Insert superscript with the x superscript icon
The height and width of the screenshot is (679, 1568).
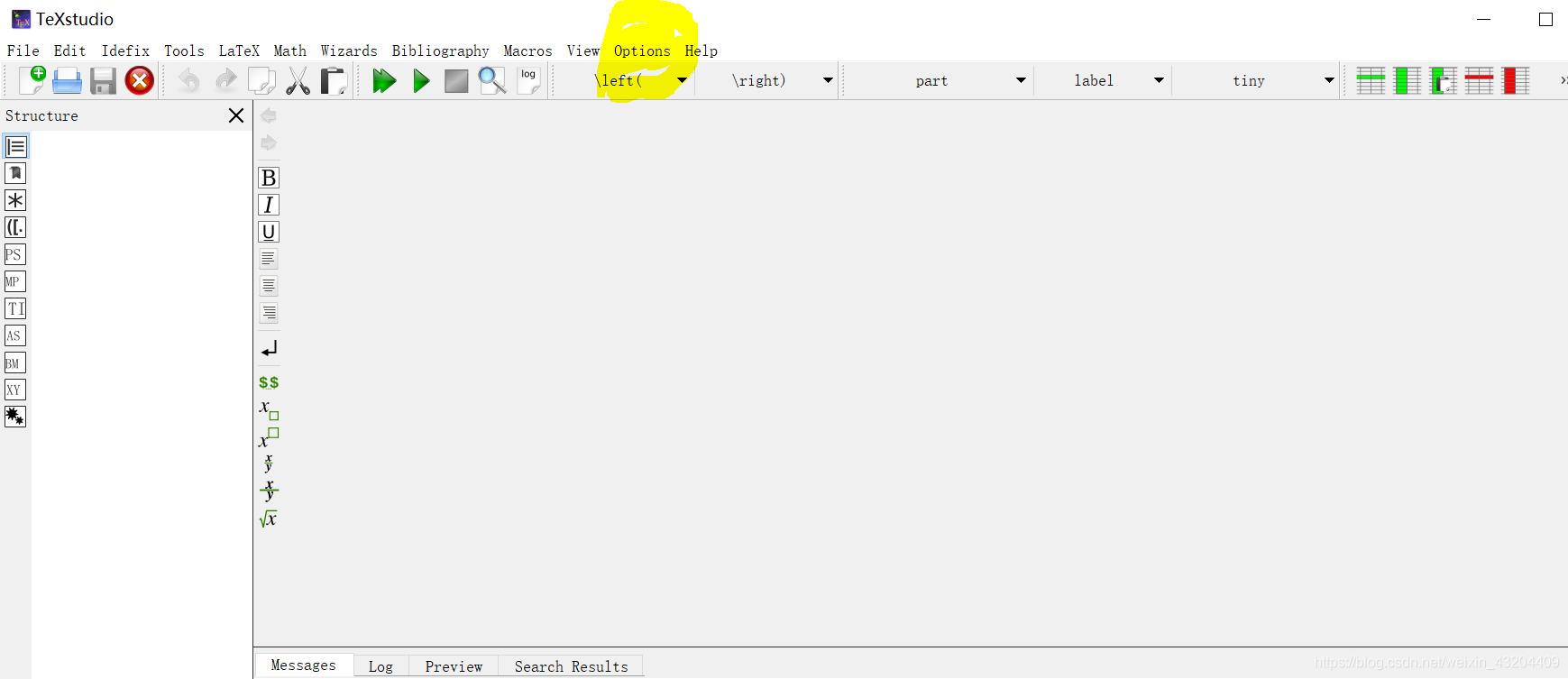pos(269,437)
